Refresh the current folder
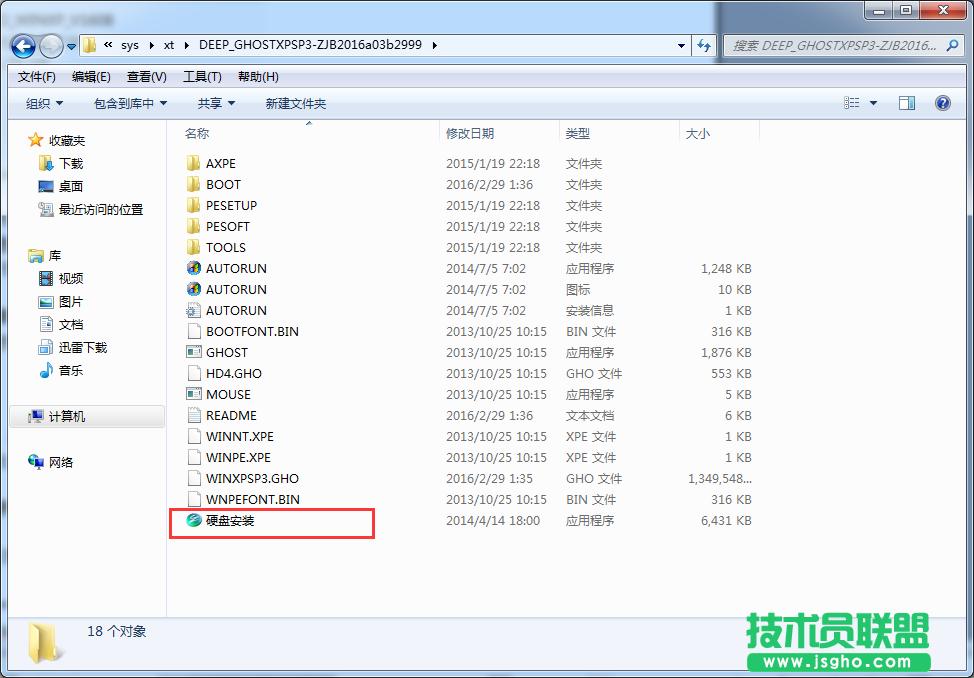Image resolution: width=974 pixels, height=678 pixels. pos(706,46)
